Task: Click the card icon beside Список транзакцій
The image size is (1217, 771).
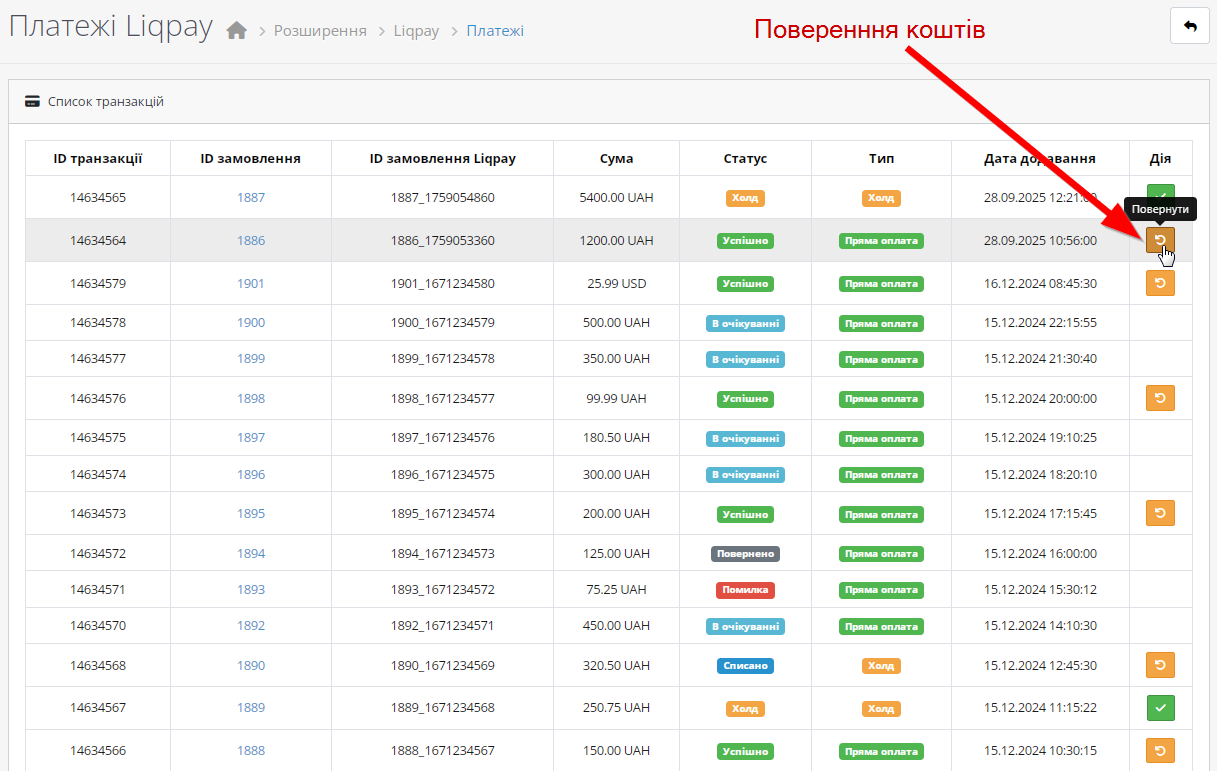Action: coord(32,102)
